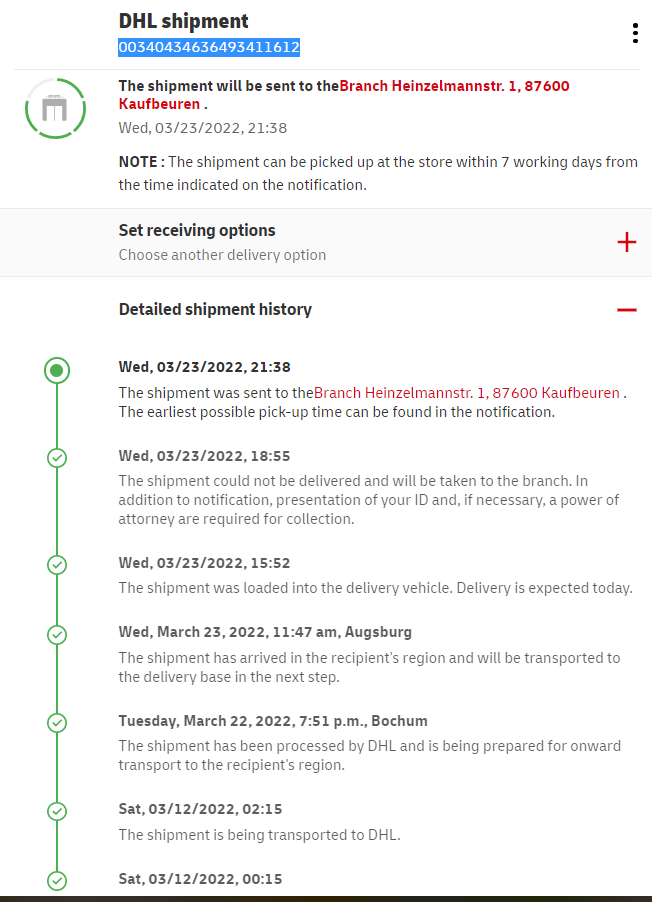Collapse detailed shipment history with minus icon
The width and height of the screenshot is (652, 902).
(627, 310)
